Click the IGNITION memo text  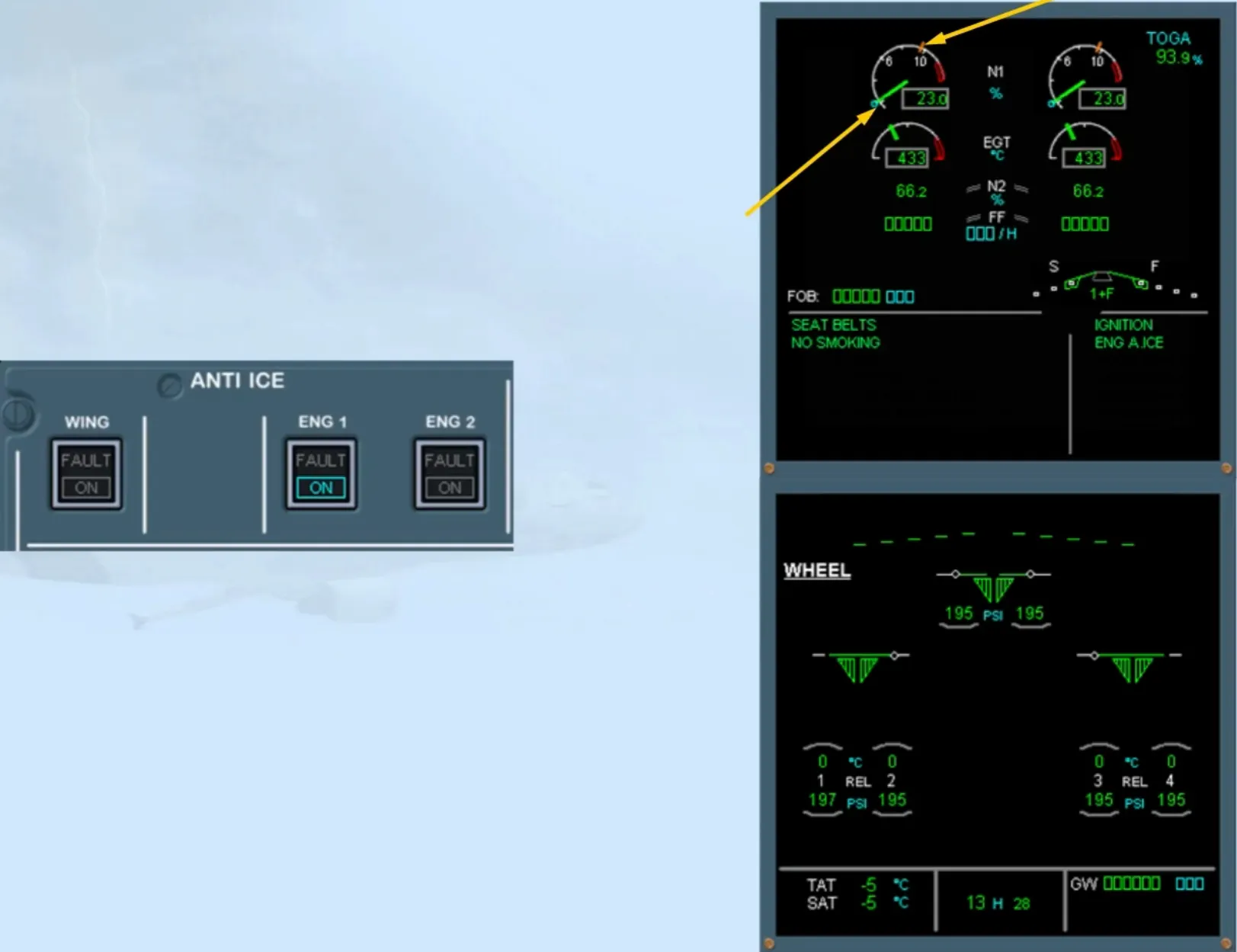1123,325
